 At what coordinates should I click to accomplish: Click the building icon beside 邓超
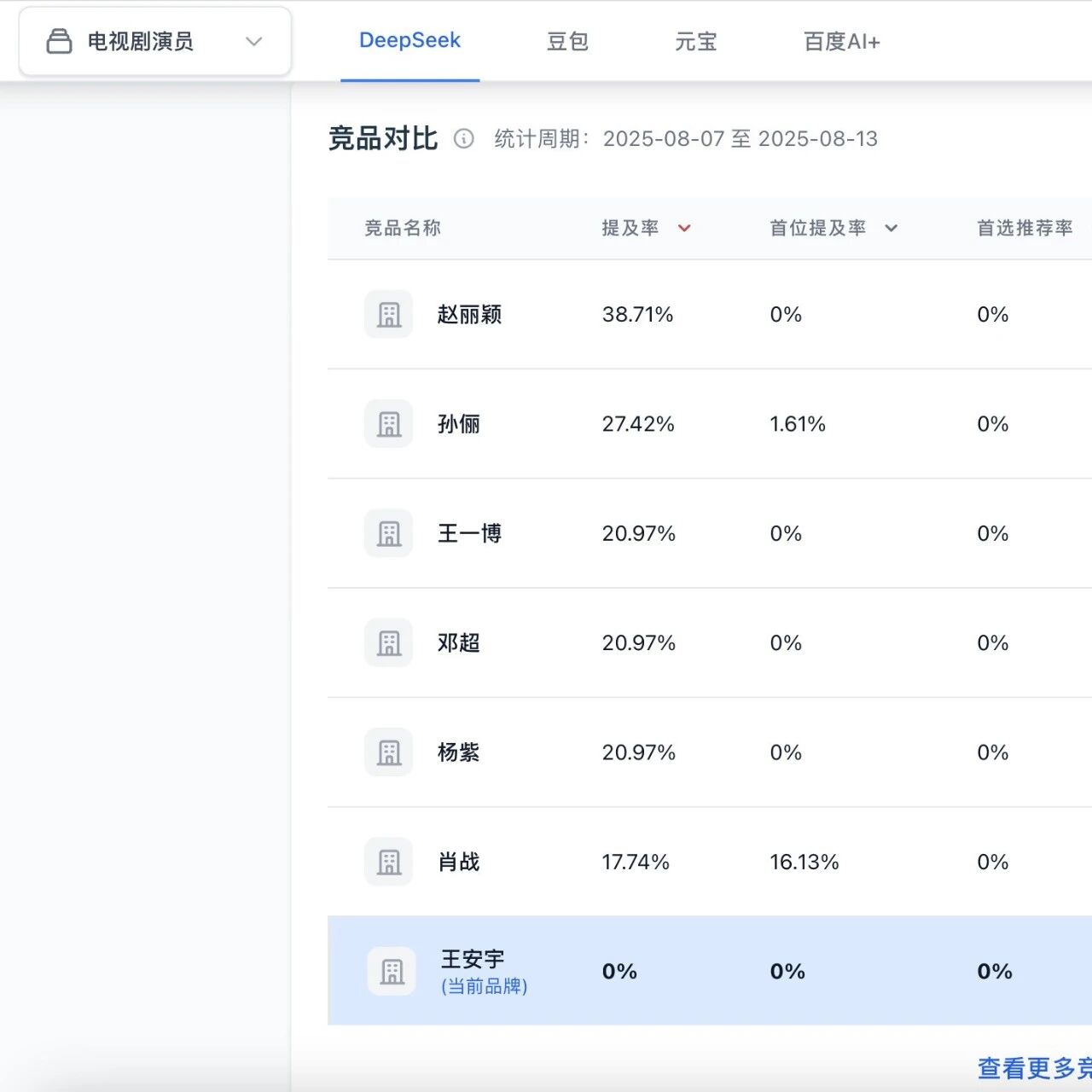click(x=389, y=642)
